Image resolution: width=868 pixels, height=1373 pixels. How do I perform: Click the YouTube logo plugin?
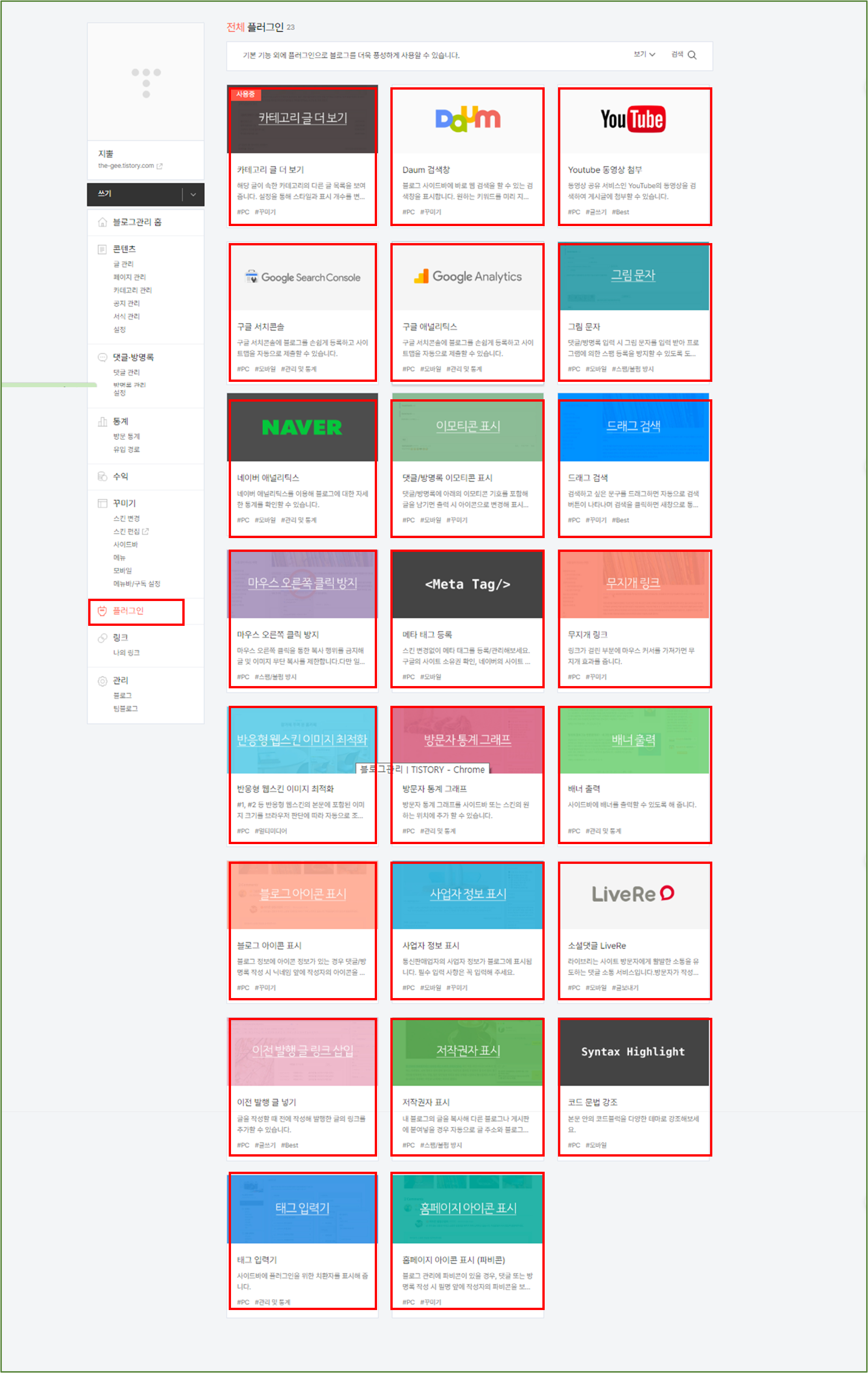633,119
